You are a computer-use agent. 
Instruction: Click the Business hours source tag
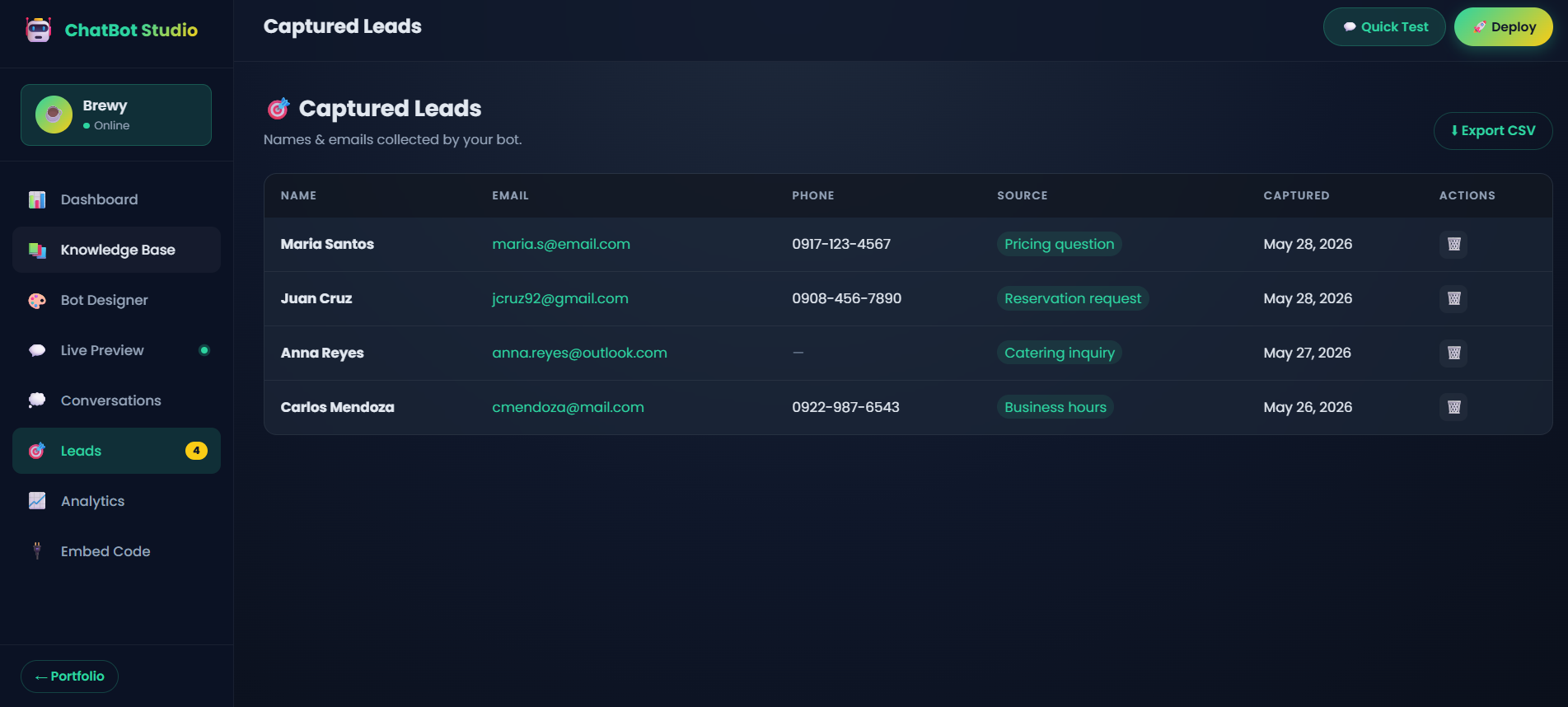tap(1055, 407)
